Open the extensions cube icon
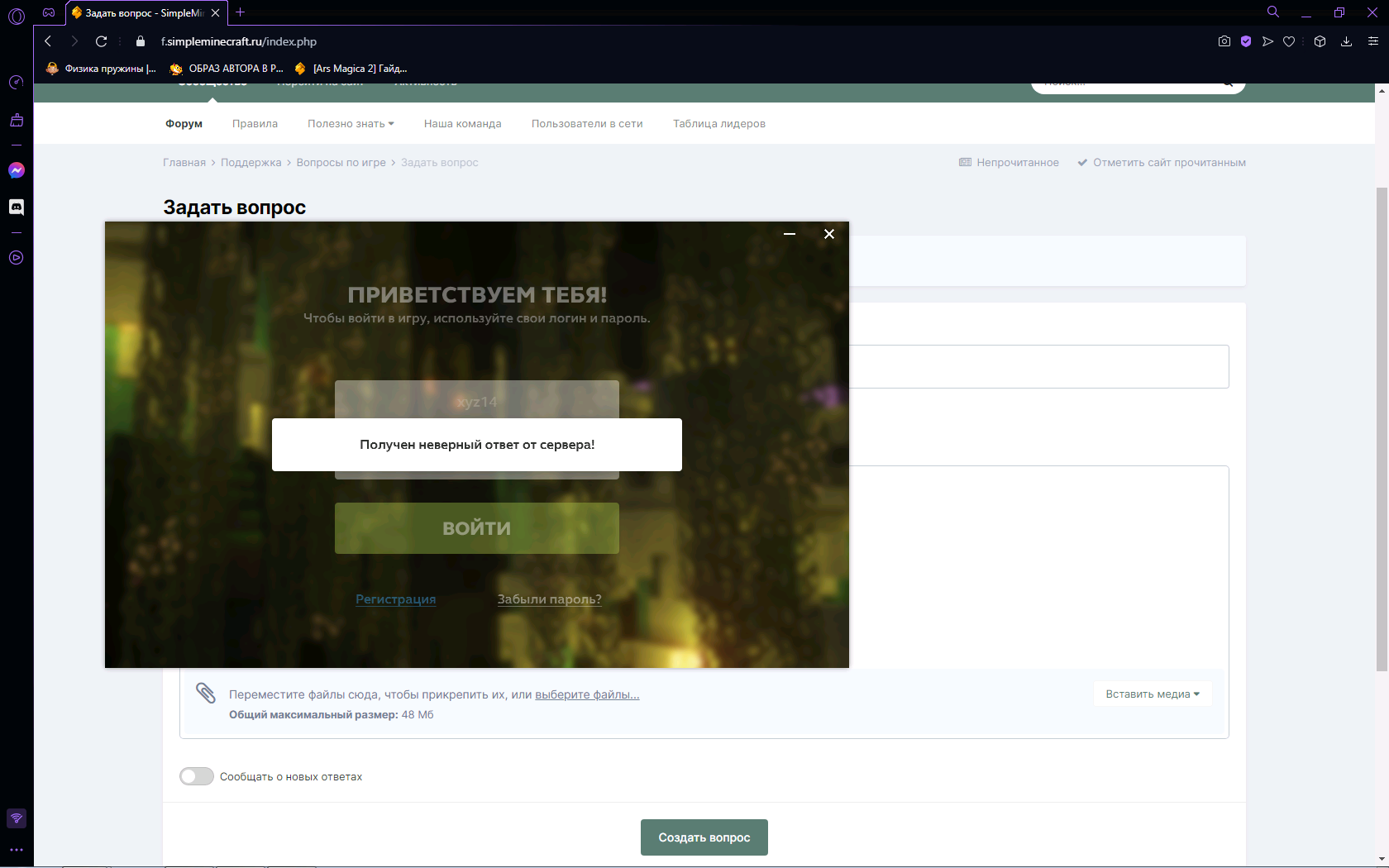The image size is (1389, 868). [x=1320, y=41]
